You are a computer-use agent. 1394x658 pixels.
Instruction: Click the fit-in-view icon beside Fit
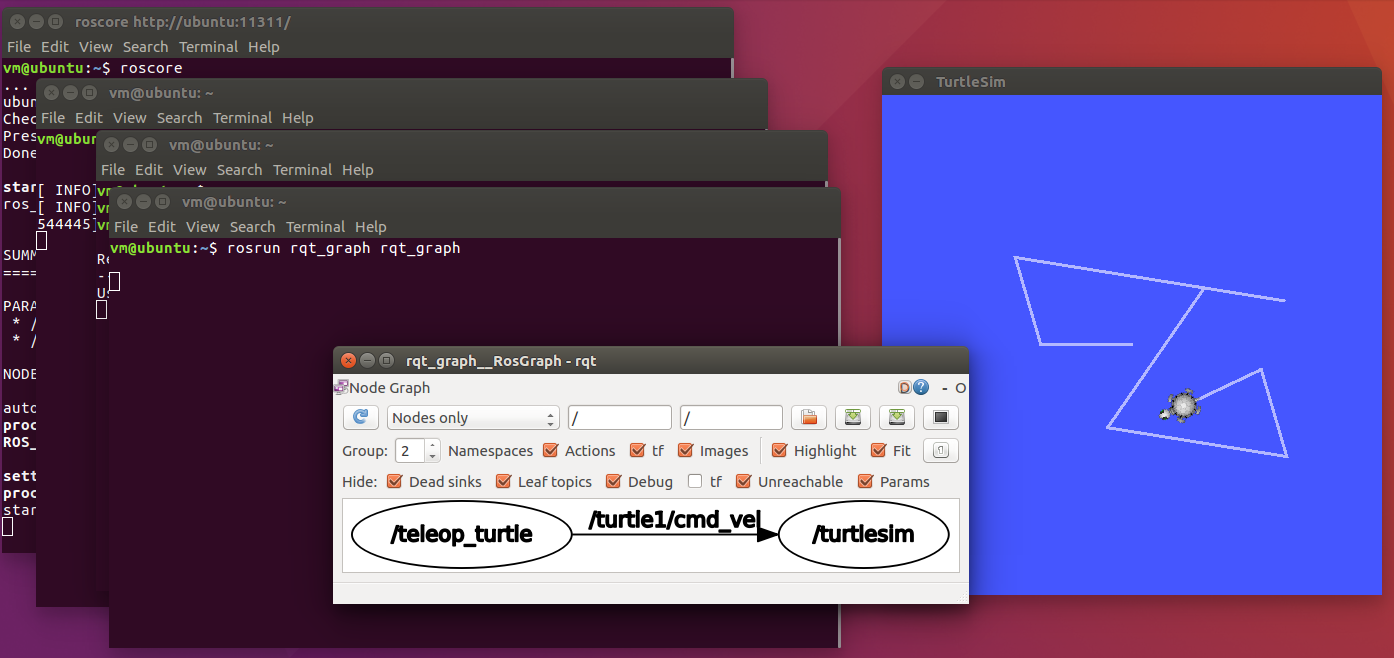pyautogui.click(x=938, y=450)
